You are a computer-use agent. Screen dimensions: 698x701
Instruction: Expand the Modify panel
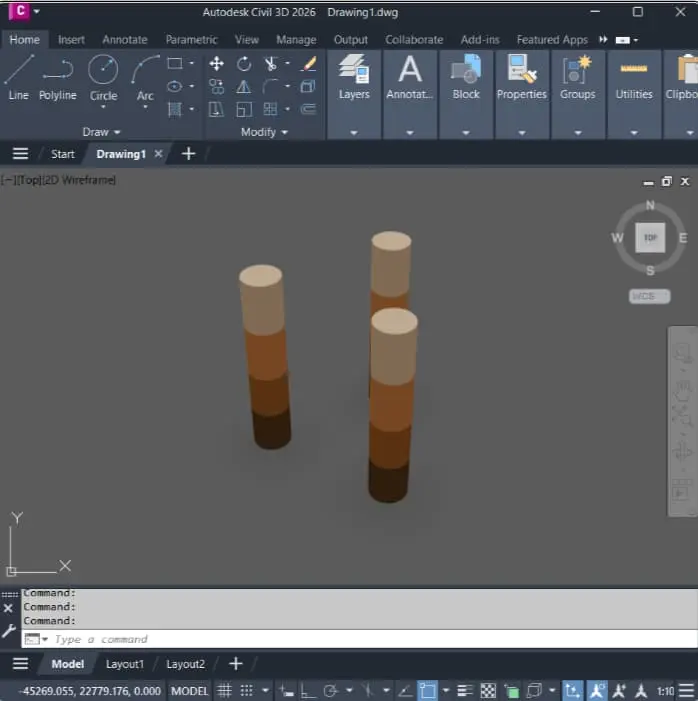click(x=264, y=132)
